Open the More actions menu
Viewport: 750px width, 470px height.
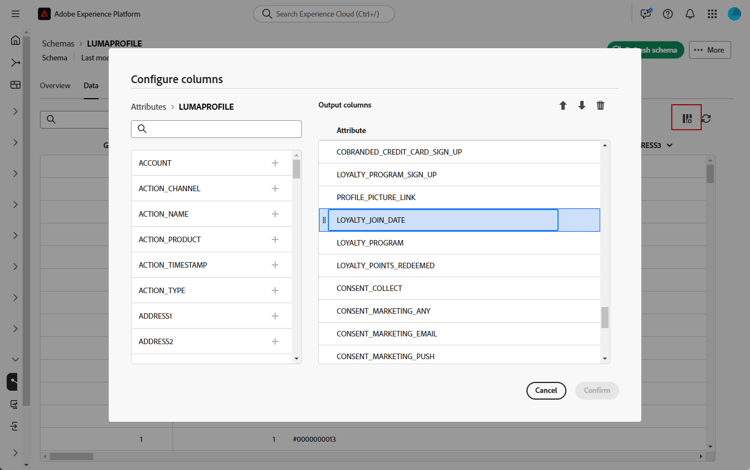pyautogui.click(x=710, y=50)
